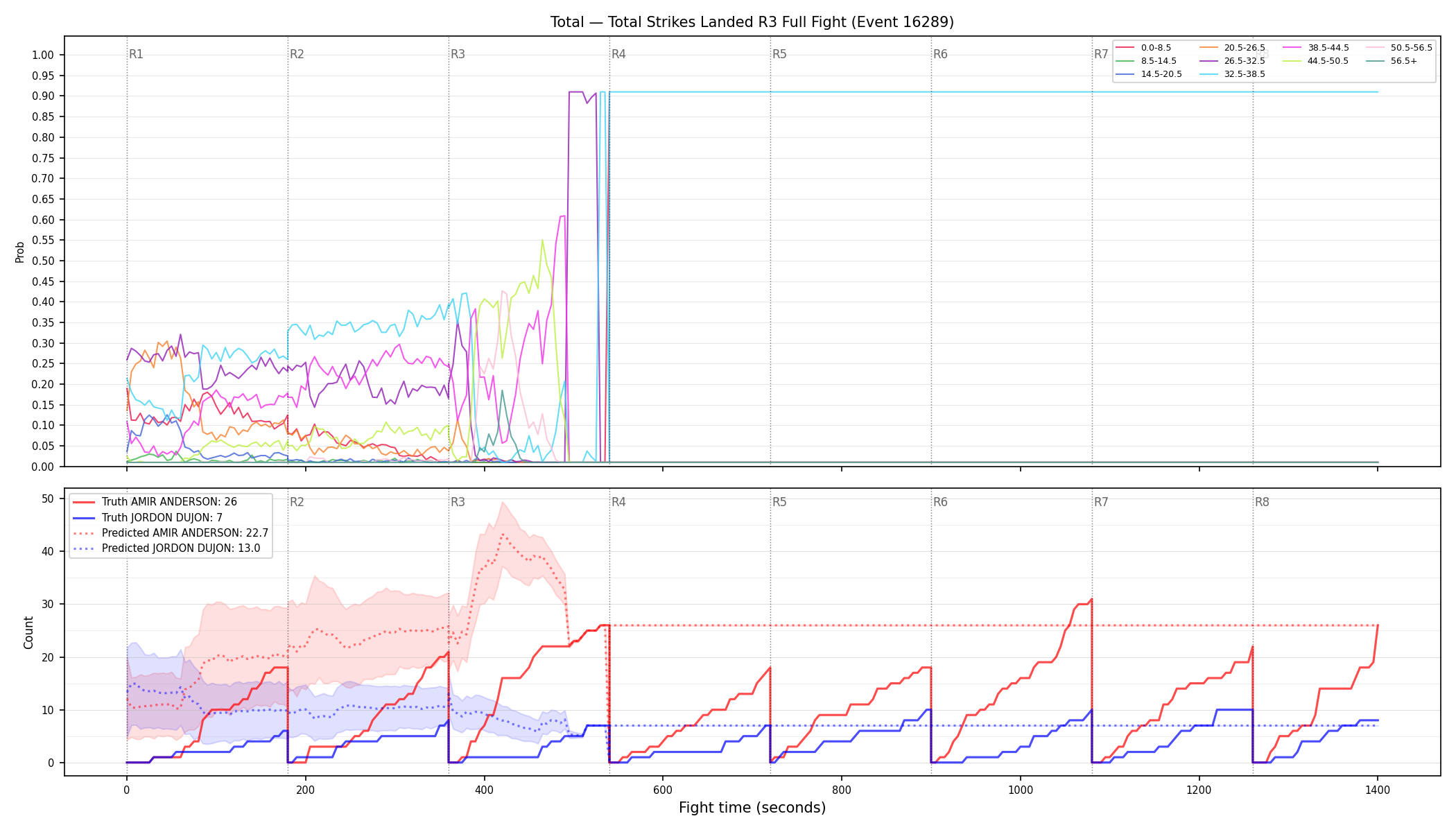Click the '32.5-38.5' legend label

coord(1245,74)
